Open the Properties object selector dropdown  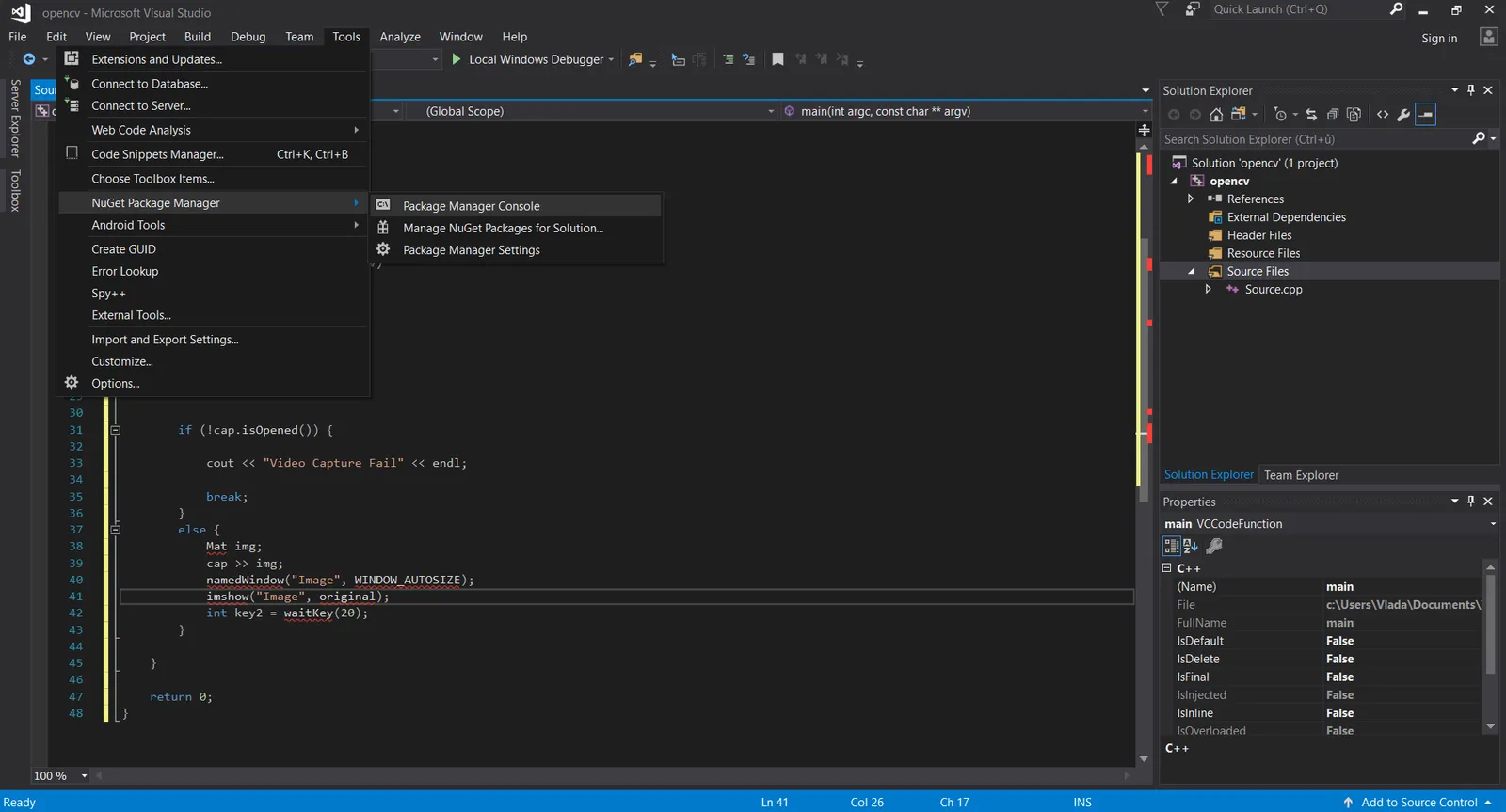coord(1493,524)
